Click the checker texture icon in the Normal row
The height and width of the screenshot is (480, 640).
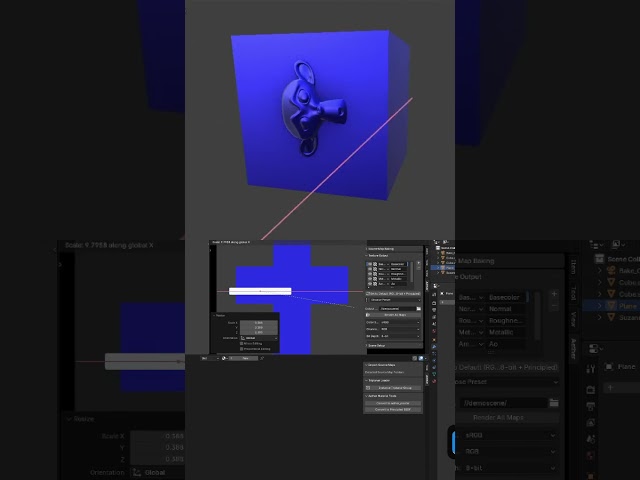pos(375,269)
